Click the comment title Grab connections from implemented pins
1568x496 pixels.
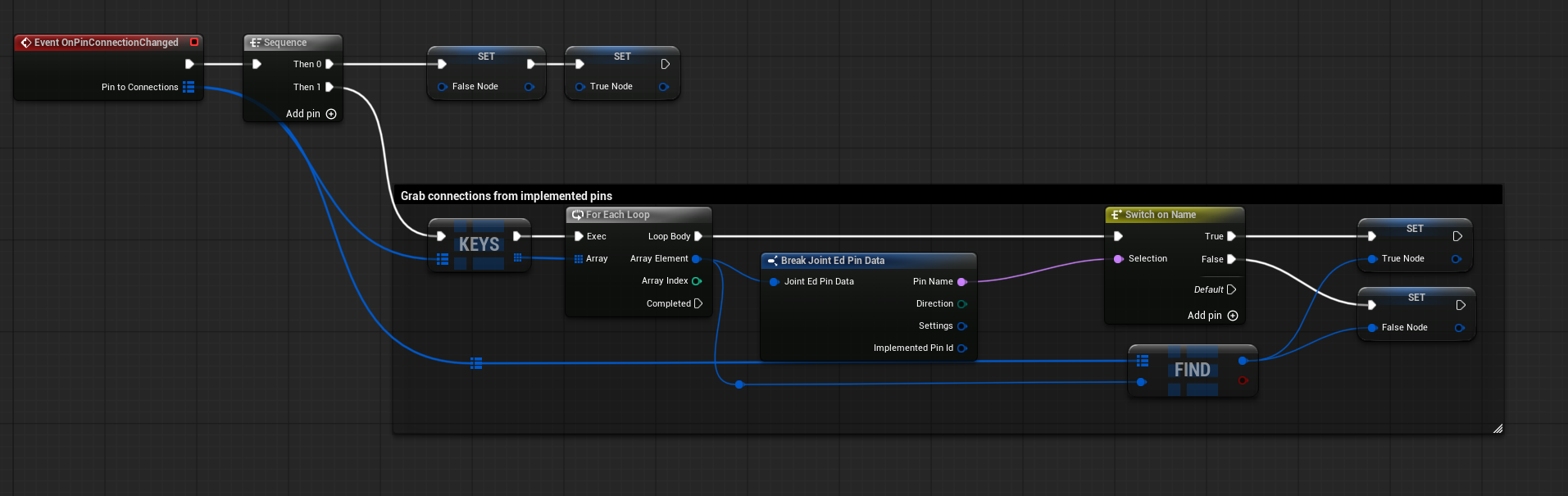click(506, 196)
